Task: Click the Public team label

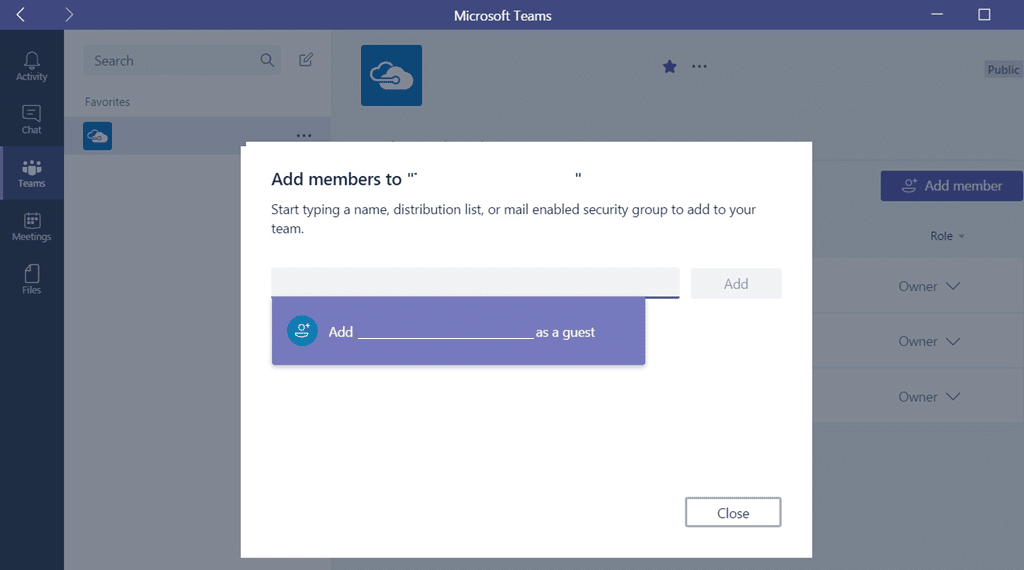Action: pos(1002,69)
